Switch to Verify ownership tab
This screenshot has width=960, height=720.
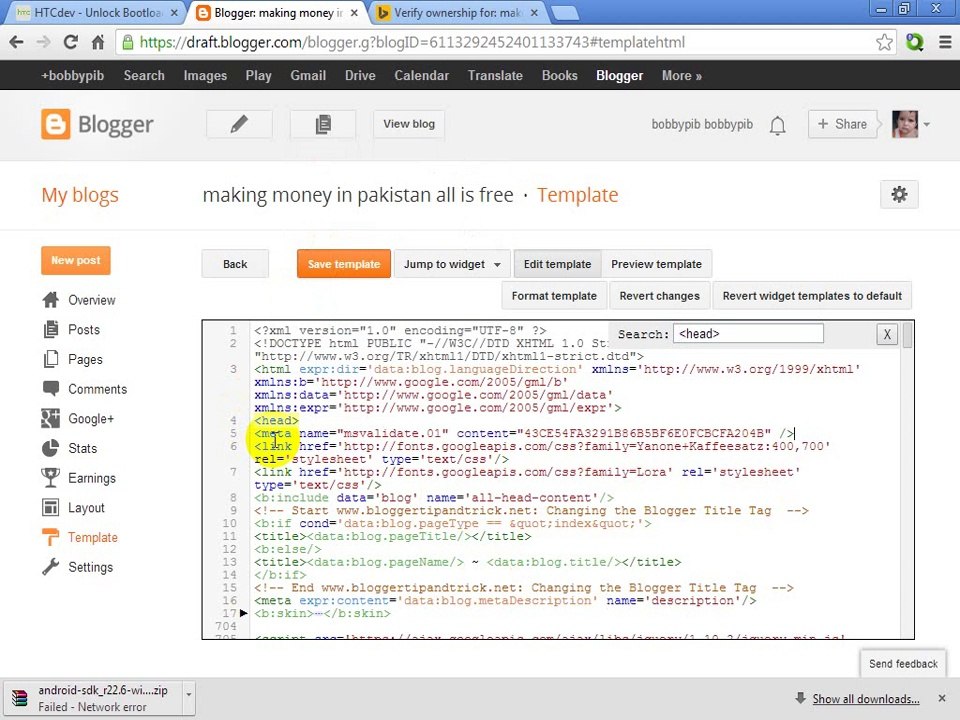pyautogui.click(x=456, y=12)
